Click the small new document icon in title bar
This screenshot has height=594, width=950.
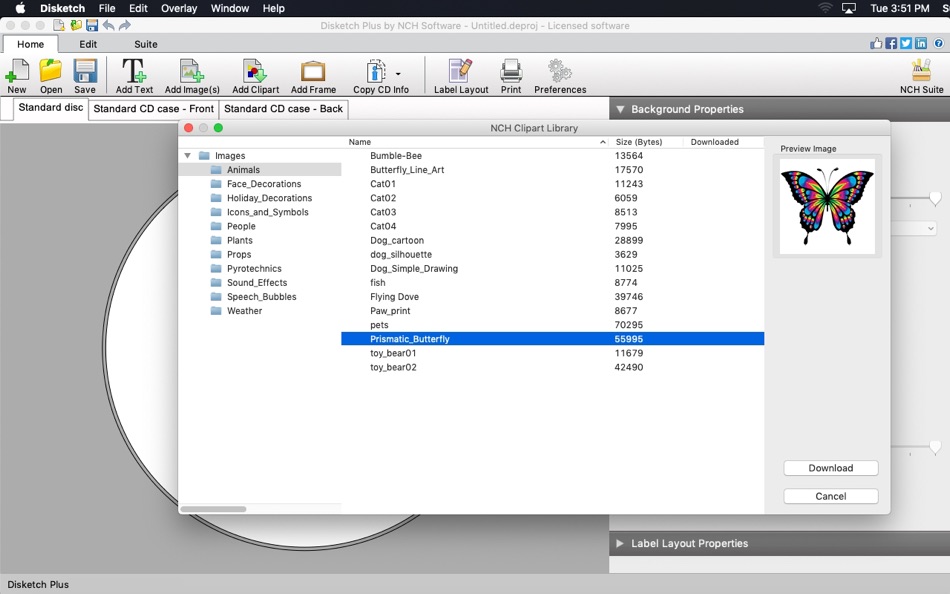59,25
